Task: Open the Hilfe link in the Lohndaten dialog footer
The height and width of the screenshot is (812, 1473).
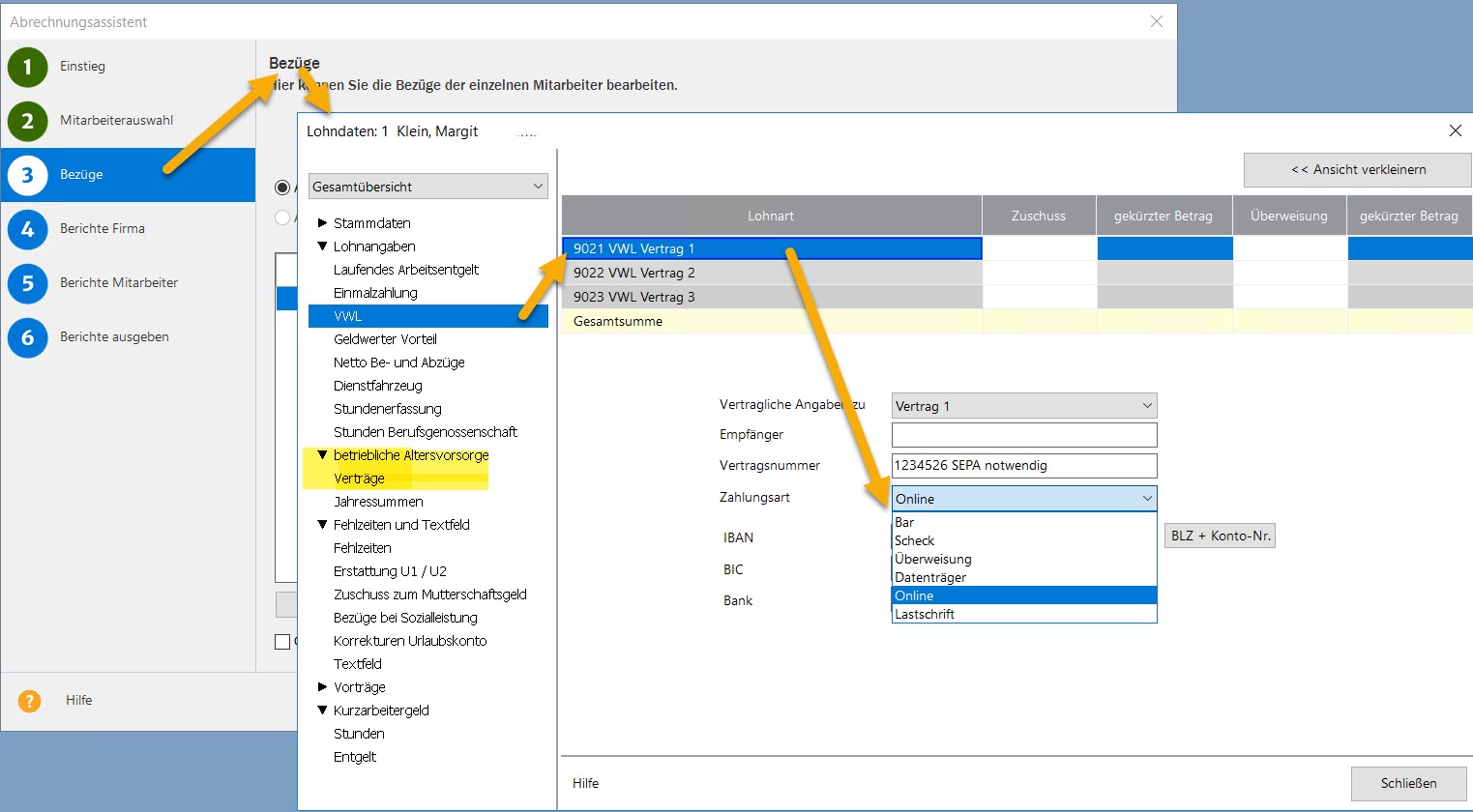Action: 584,783
